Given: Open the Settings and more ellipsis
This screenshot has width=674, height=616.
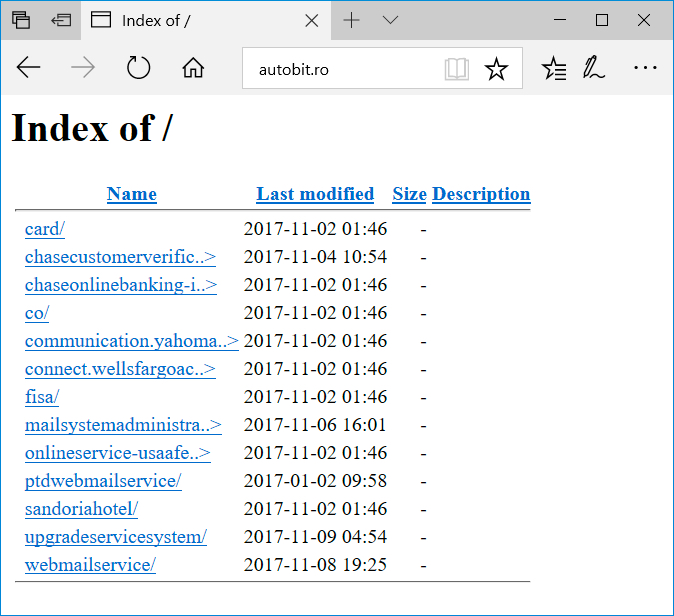Looking at the screenshot, I should coord(645,67).
